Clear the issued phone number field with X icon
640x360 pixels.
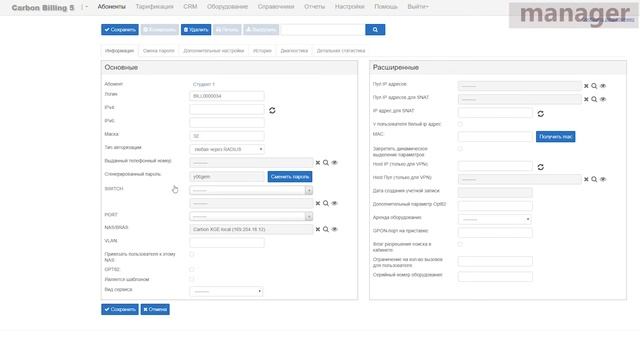[318, 162]
